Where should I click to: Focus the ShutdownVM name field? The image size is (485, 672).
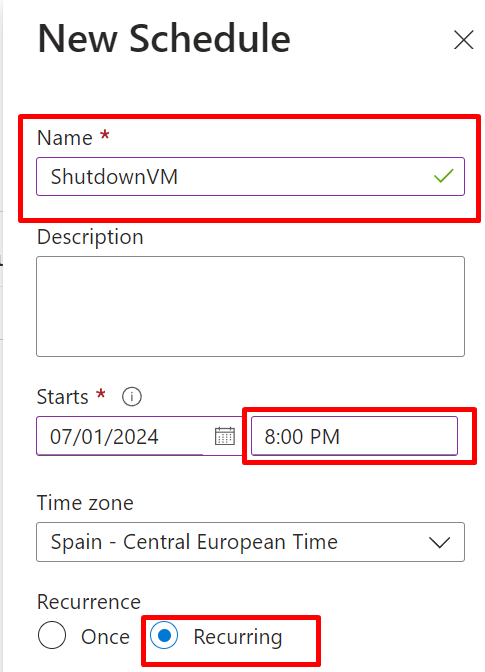[250, 177]
